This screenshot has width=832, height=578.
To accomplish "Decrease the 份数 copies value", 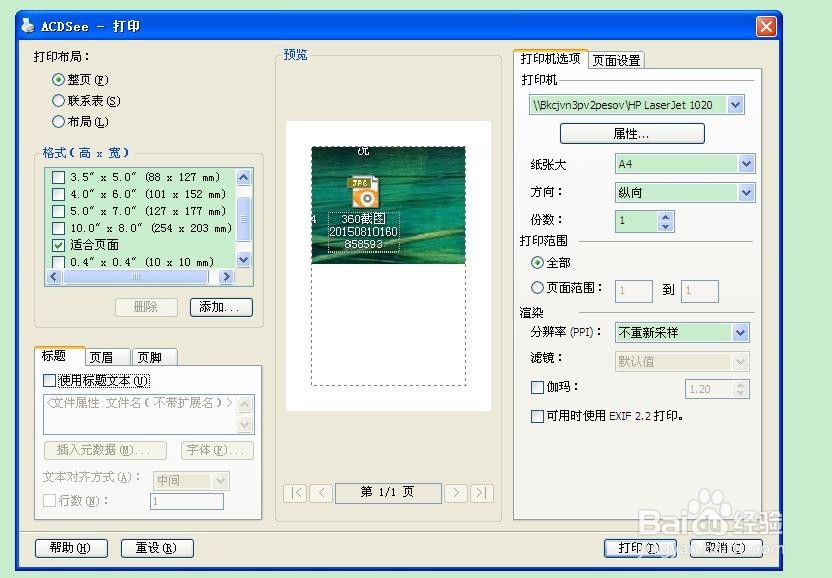I will (665, 226).
